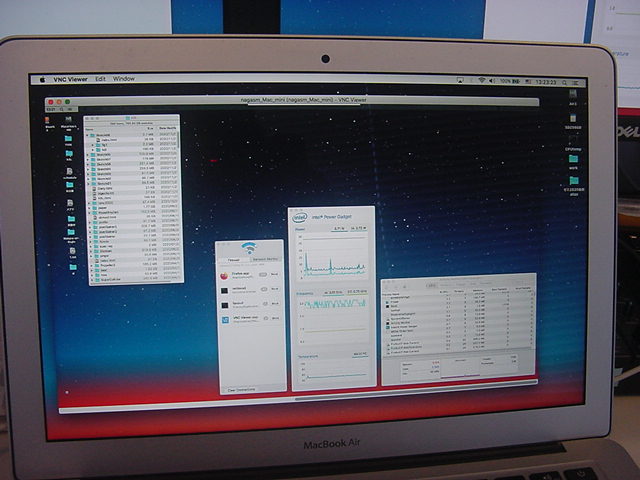640x480 pixels.
Task: Toggle the switch on Firefox.app row
Action: pyautogui.click(x=263, y=275)
